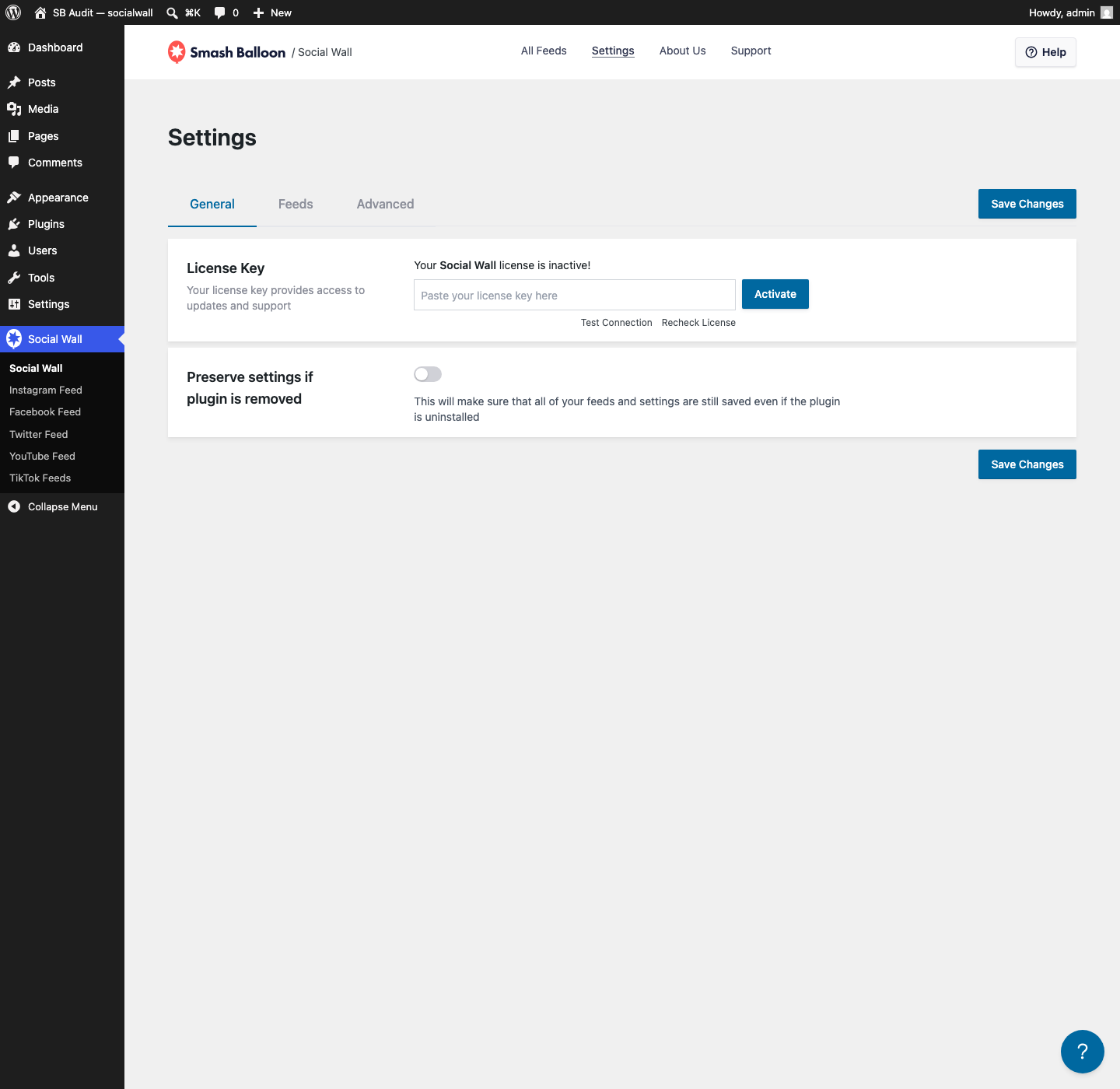Click the top Save Changes button

click(x=1027, y=204)
